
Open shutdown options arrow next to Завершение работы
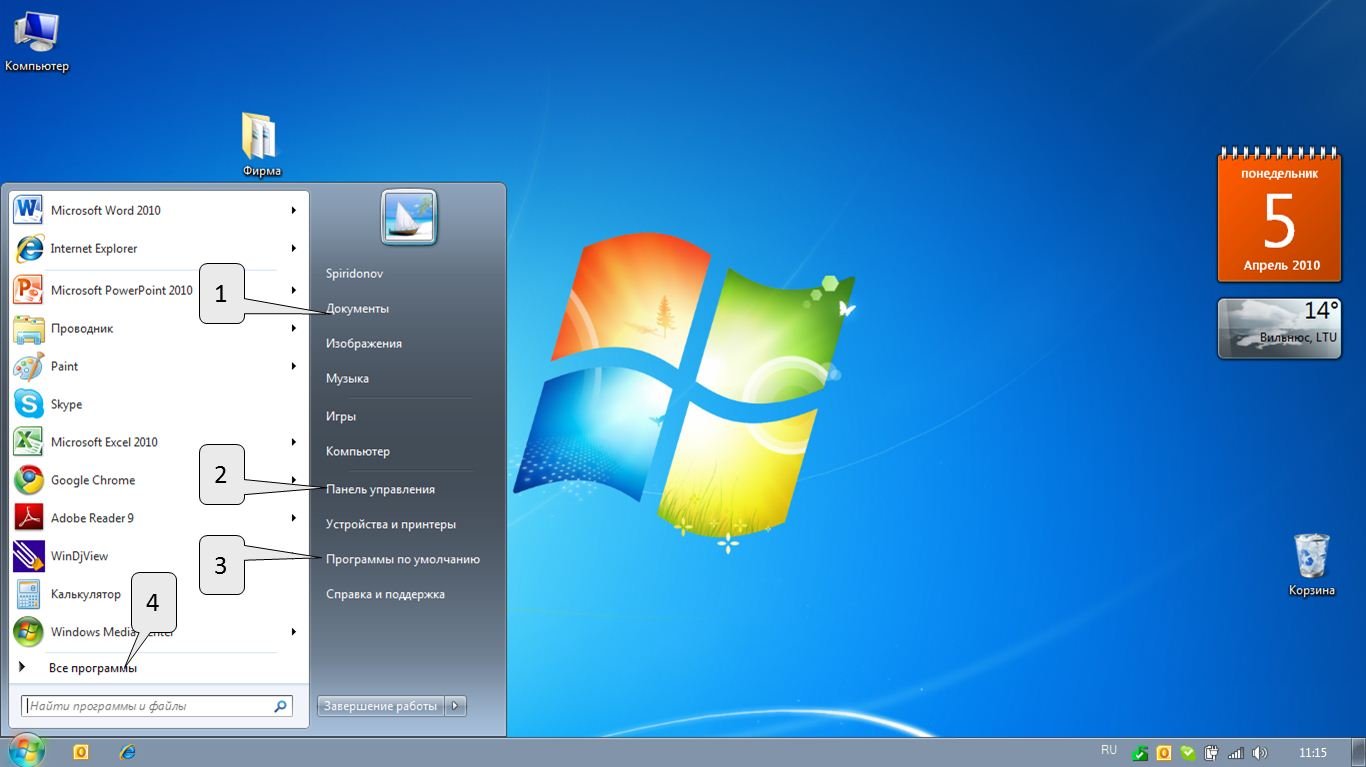[455, 706]
